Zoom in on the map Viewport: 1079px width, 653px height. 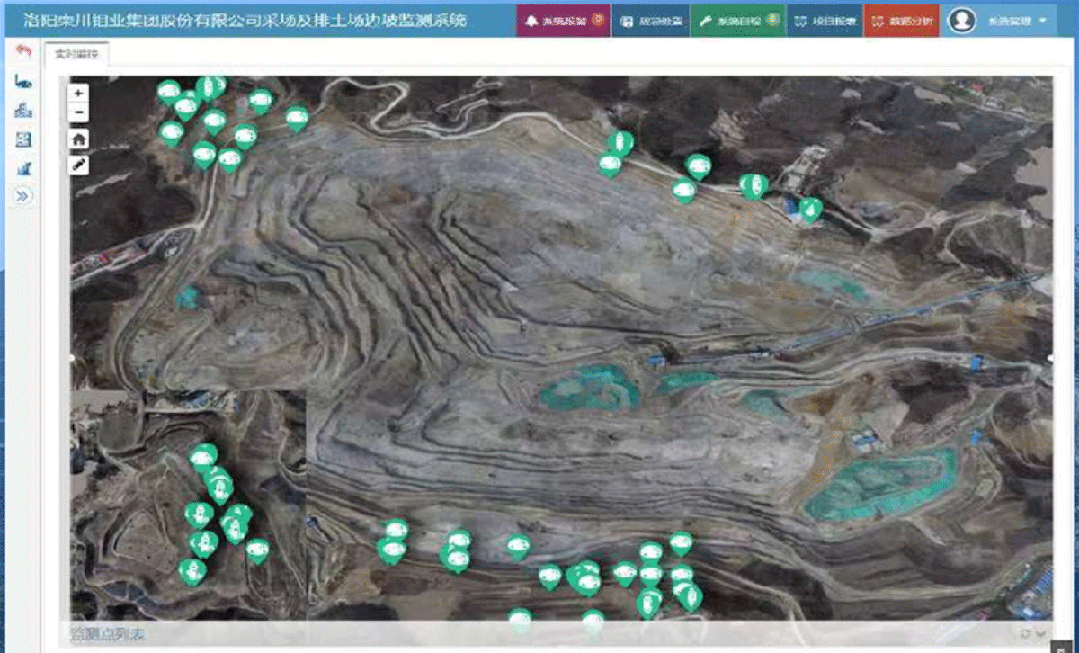79,93
